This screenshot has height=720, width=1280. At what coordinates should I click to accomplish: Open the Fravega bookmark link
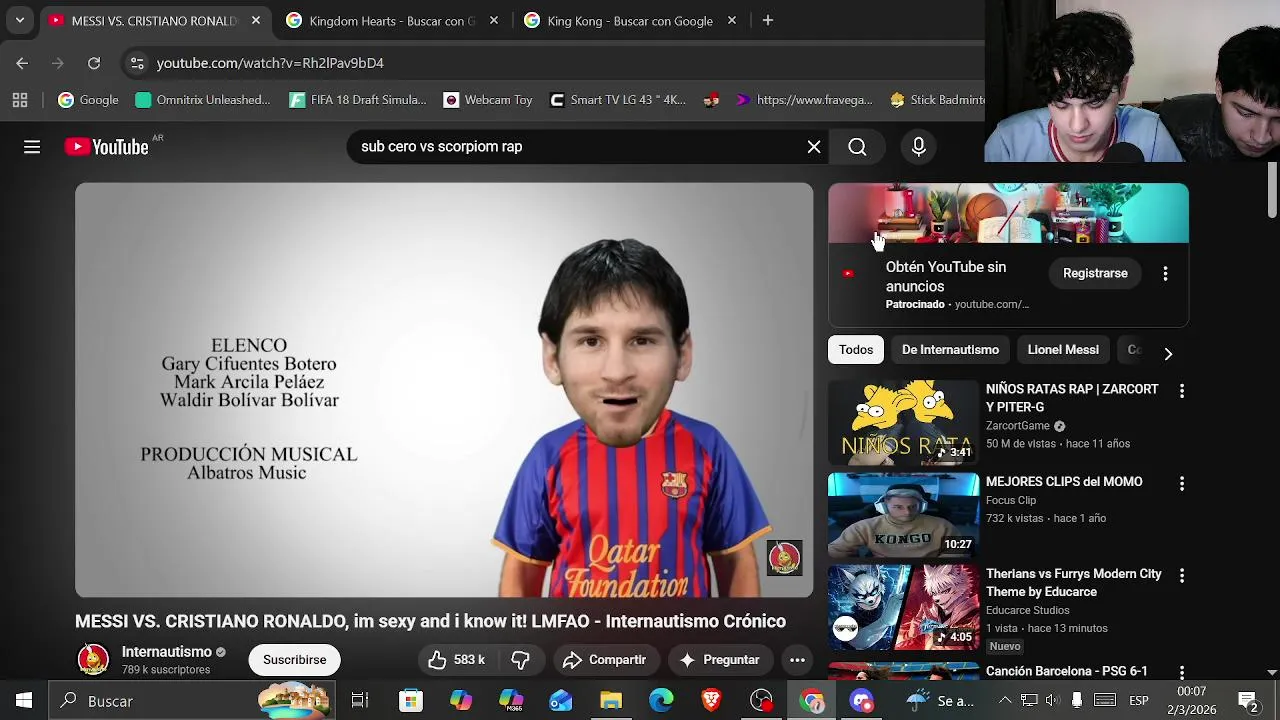pos(805,100)
